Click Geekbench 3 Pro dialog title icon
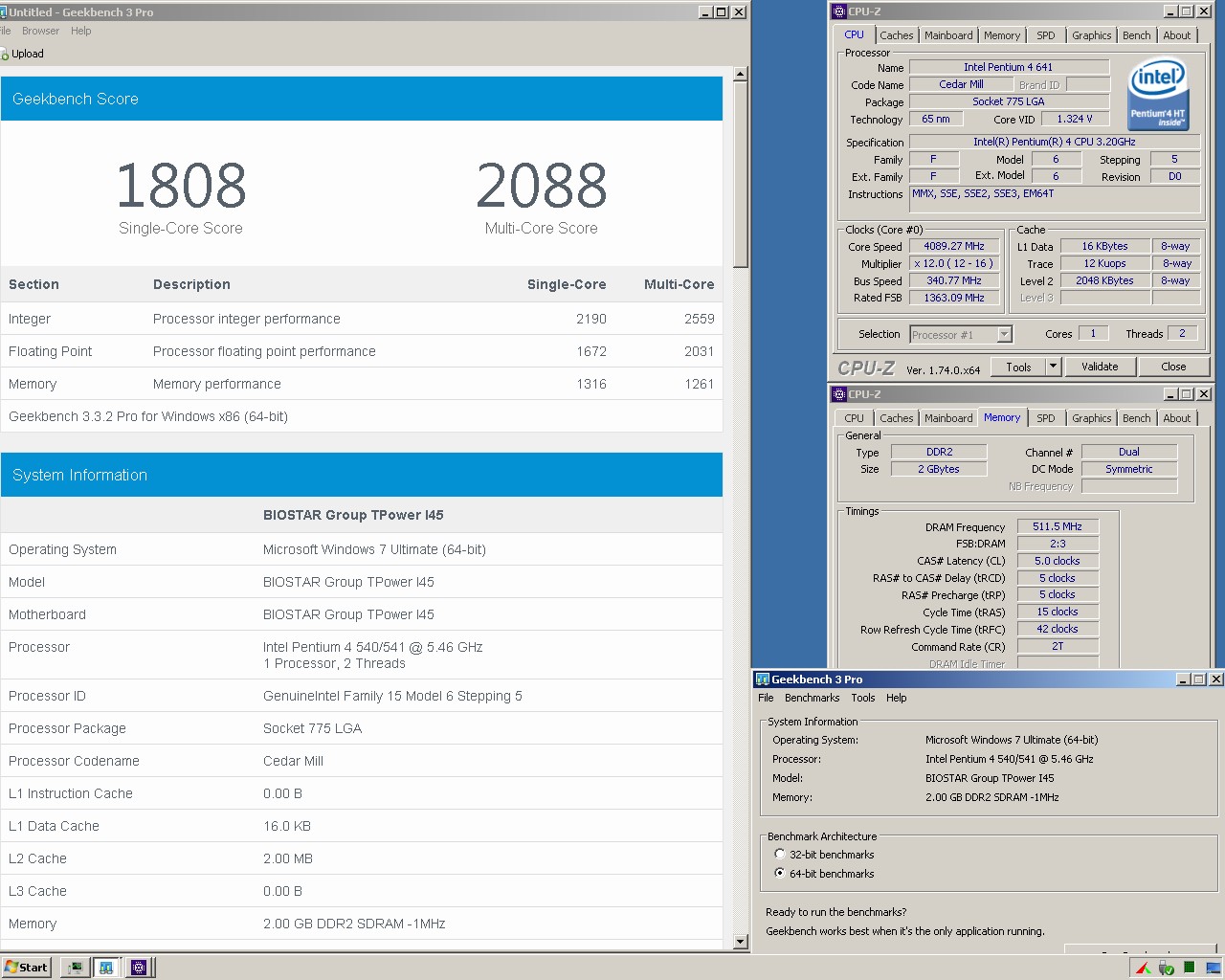Image resolution: width=1225 pixels, height=980 pixels. pos(763,679)
